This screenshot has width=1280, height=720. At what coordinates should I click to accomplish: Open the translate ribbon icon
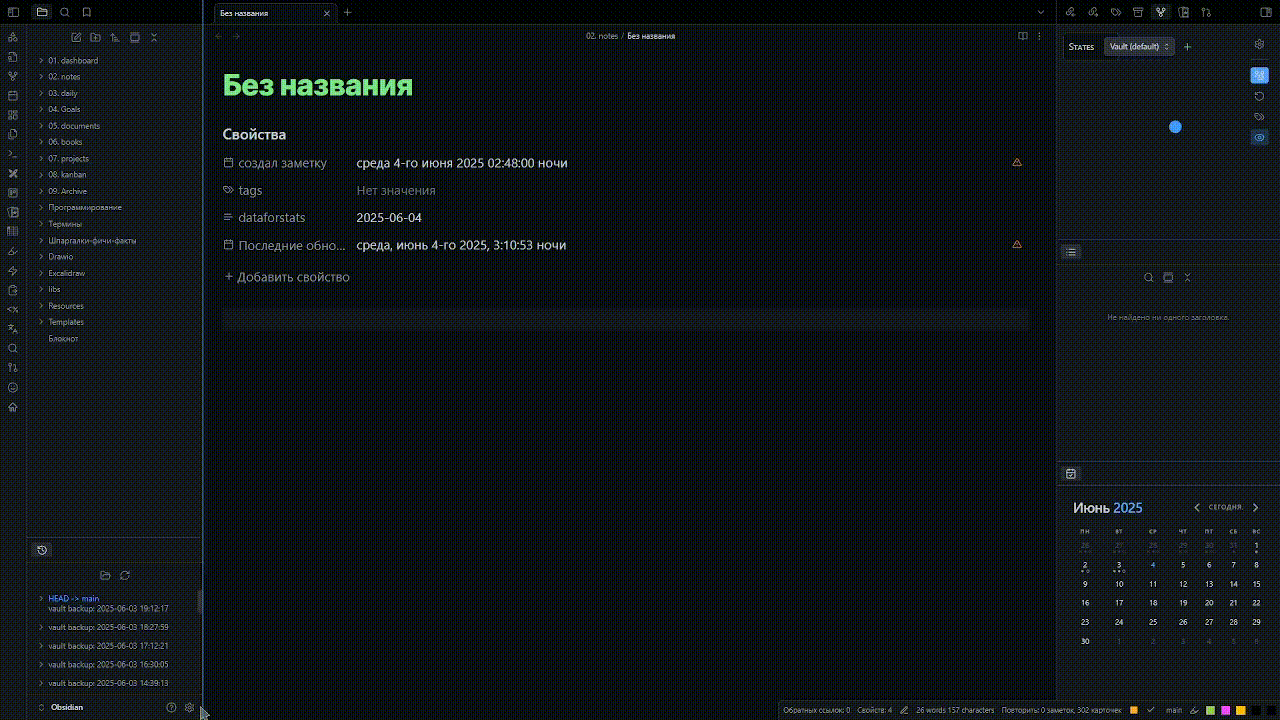pyautogui.click(x=13, y=328)
